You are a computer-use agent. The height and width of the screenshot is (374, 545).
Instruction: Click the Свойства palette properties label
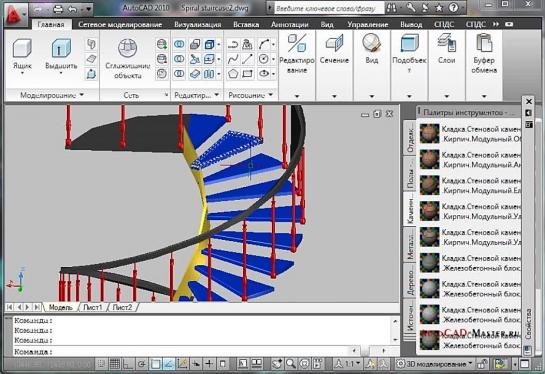(x=528, y=323)
